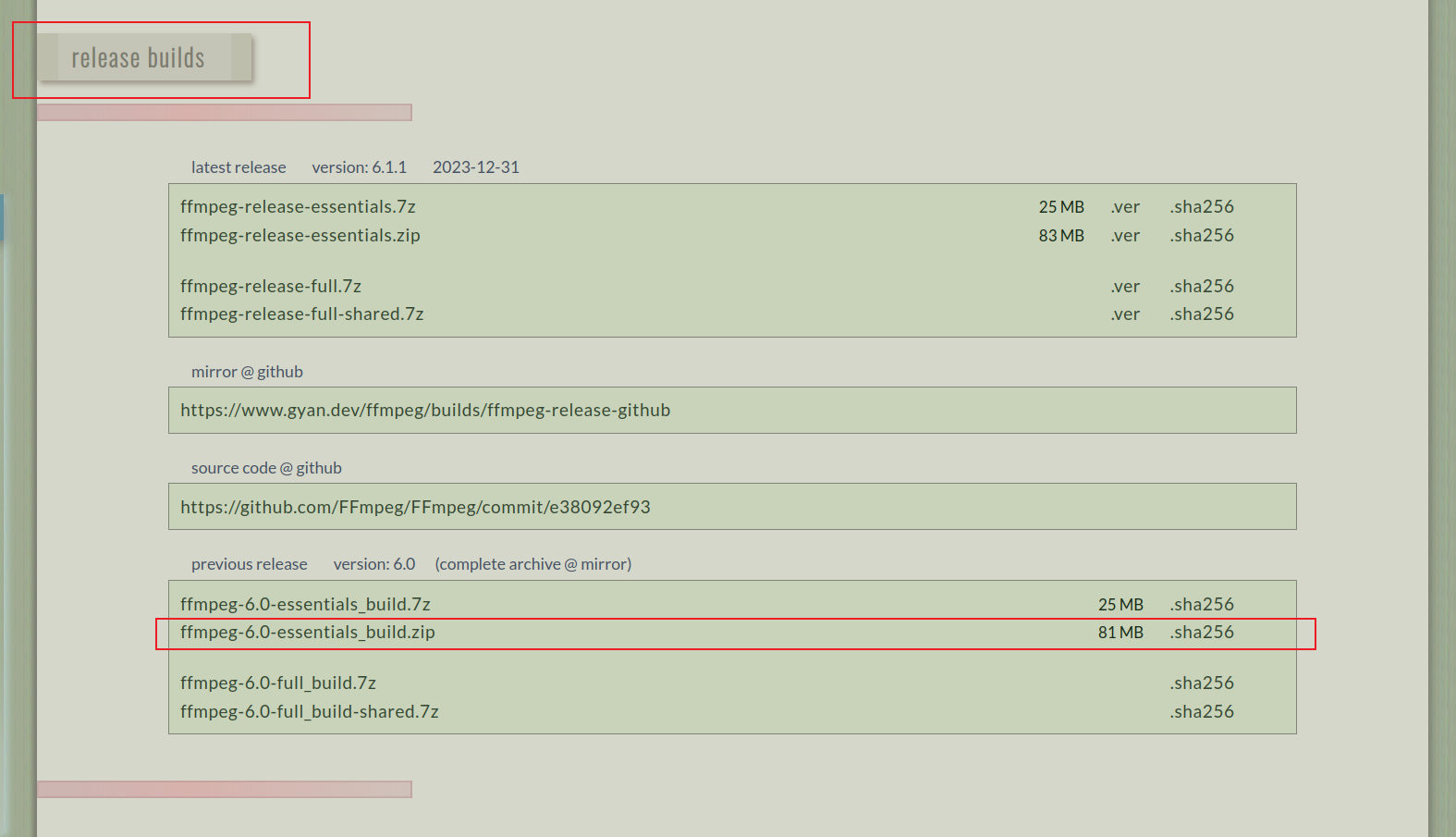Open .sha256 link for ffmpeg-6.0-essentials_build.7z
The width and height of the screenshot is (1456, 837).
click(x=1202, y=604)
